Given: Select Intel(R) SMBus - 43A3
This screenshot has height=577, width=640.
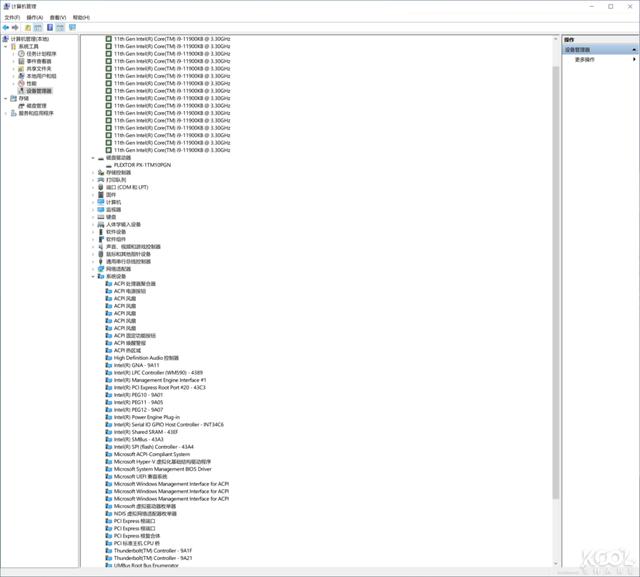Looking at the screenshot, I should [x=139, y=439].
